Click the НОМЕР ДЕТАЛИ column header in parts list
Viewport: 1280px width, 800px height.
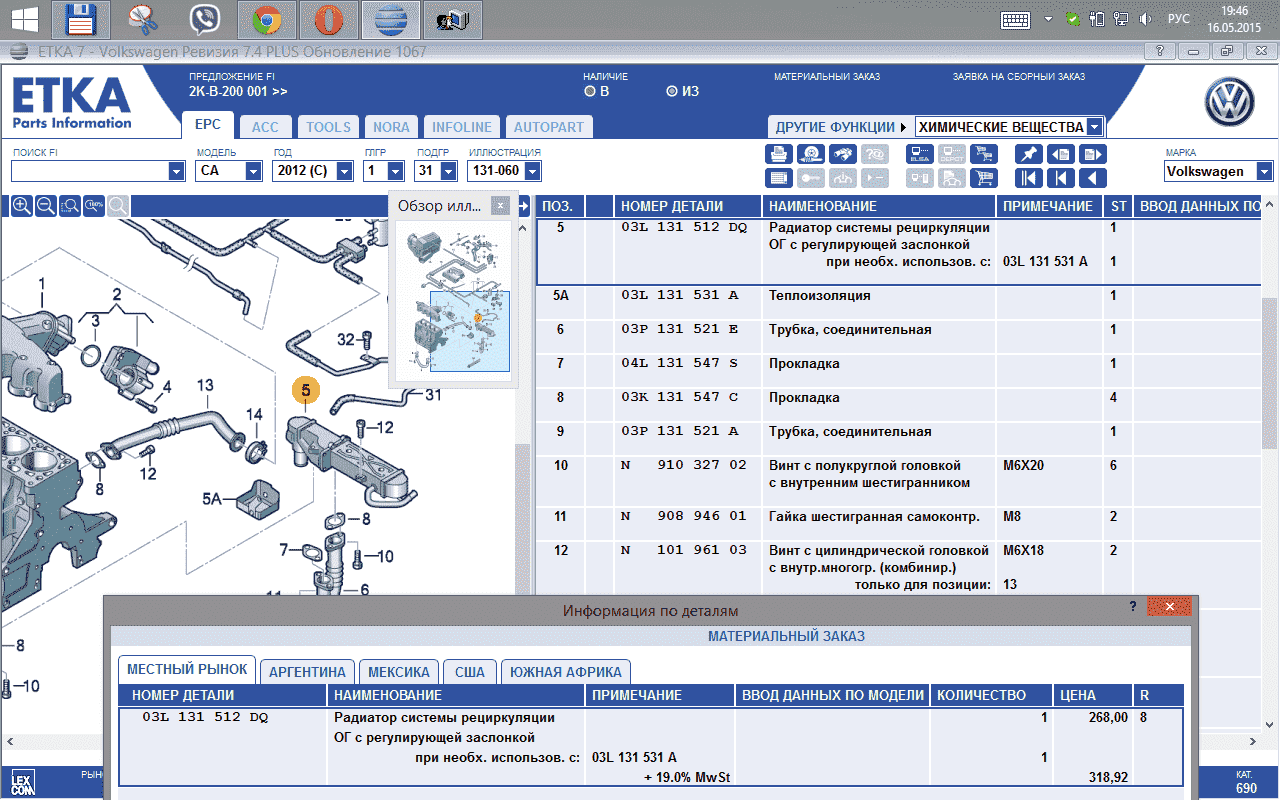(688, 206)
